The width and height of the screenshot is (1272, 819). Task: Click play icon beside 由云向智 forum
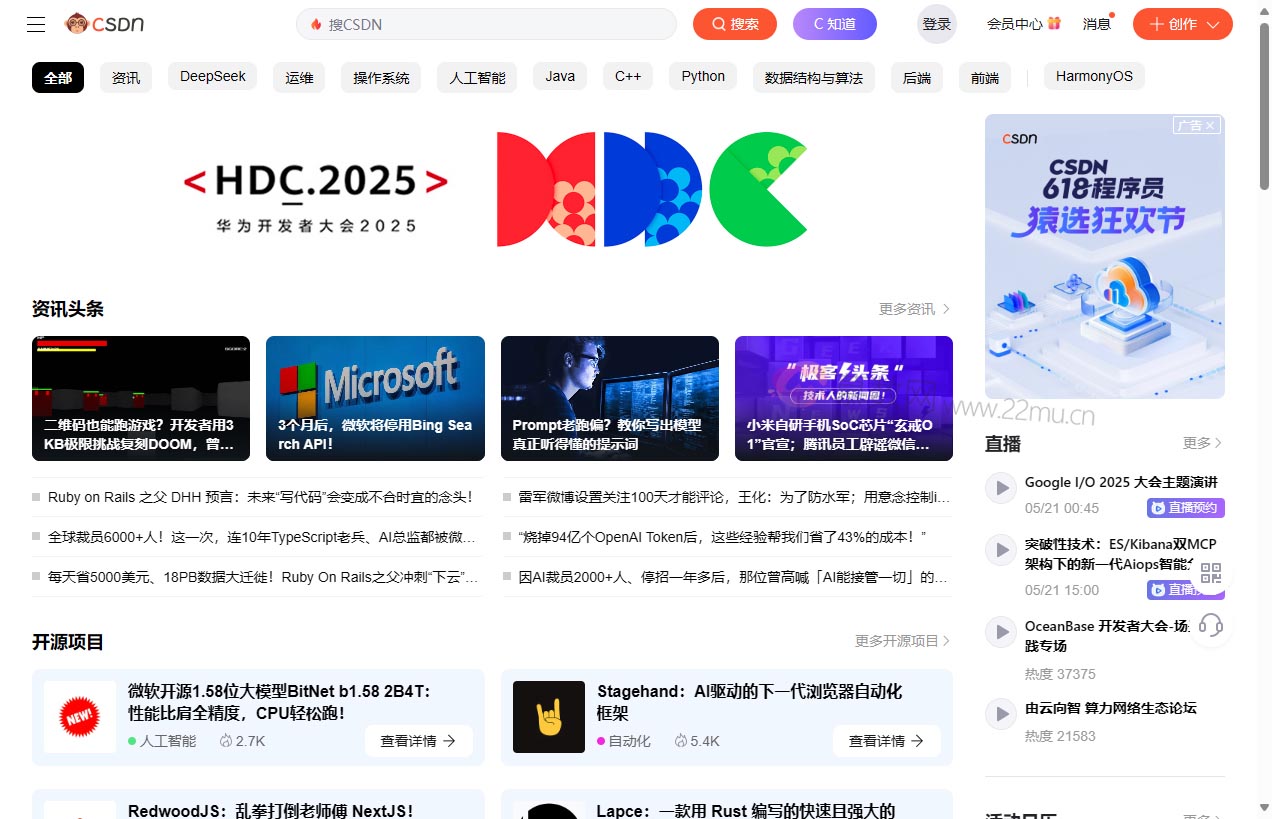tap(1000, 714)
